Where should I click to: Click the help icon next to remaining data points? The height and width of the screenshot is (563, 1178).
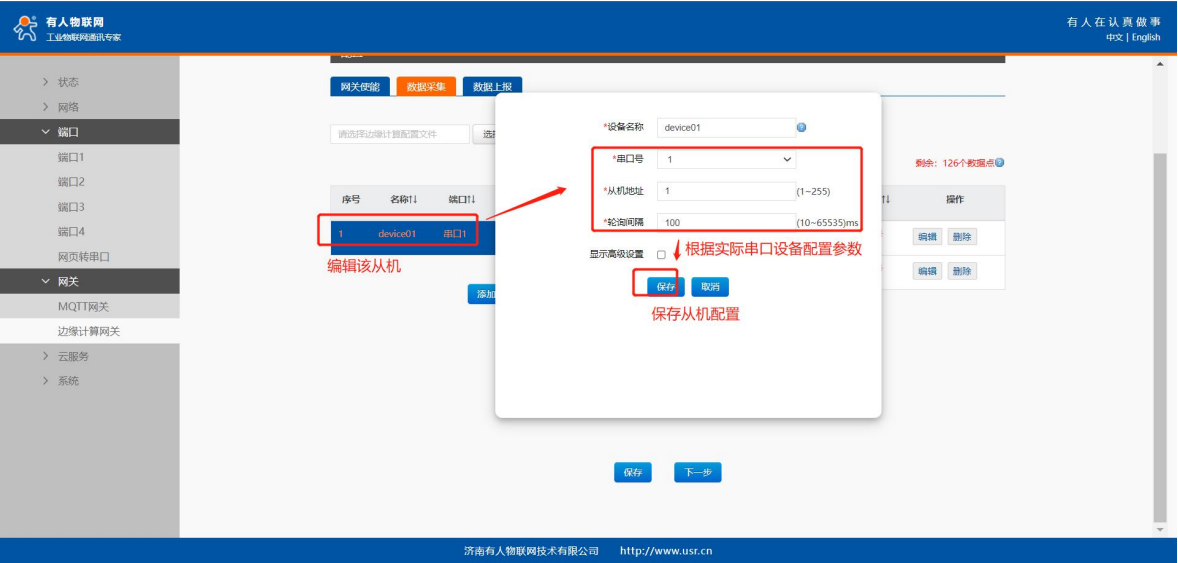(x=999, y=163)
